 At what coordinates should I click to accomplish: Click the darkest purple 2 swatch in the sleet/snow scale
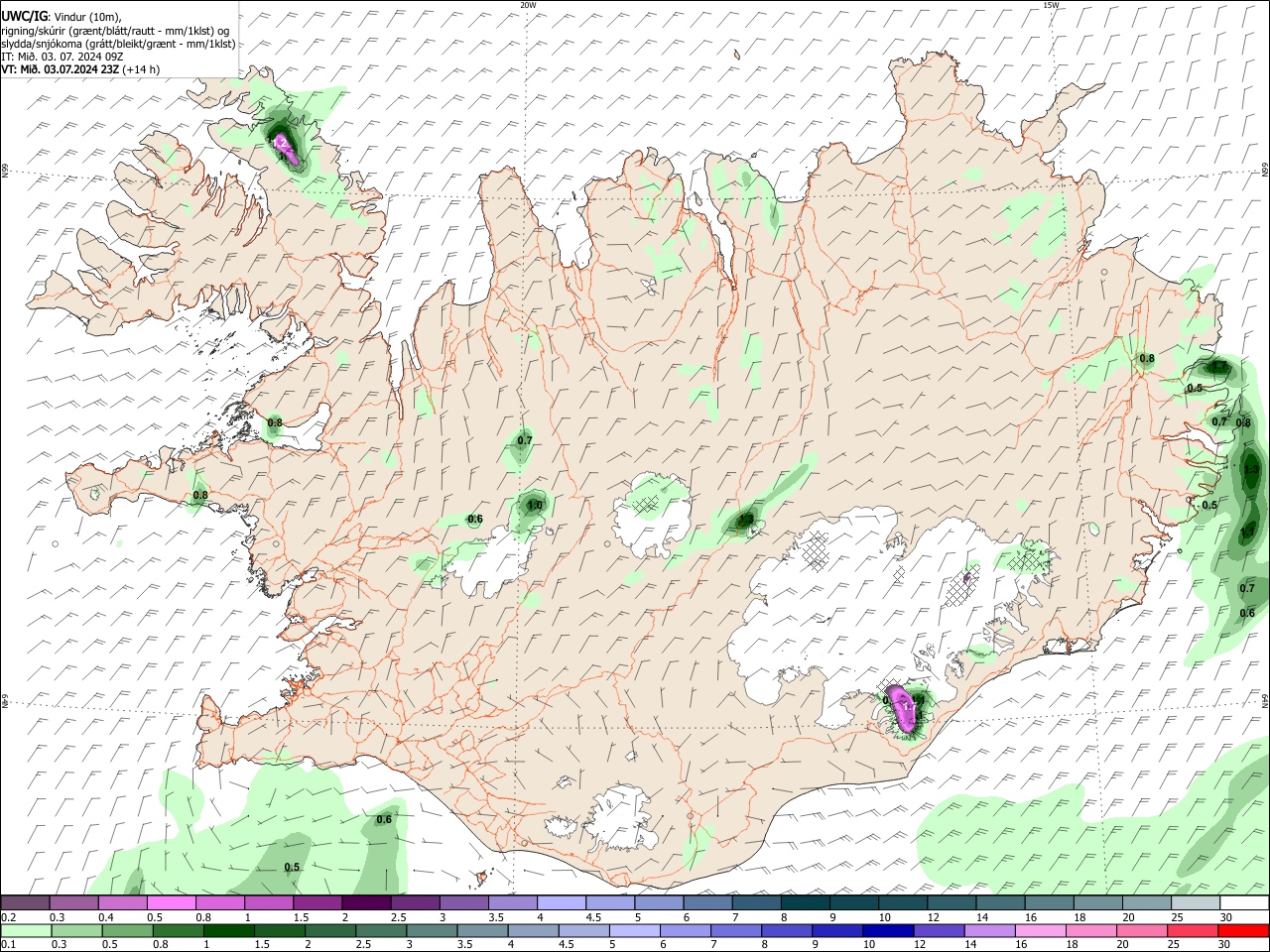366,902
